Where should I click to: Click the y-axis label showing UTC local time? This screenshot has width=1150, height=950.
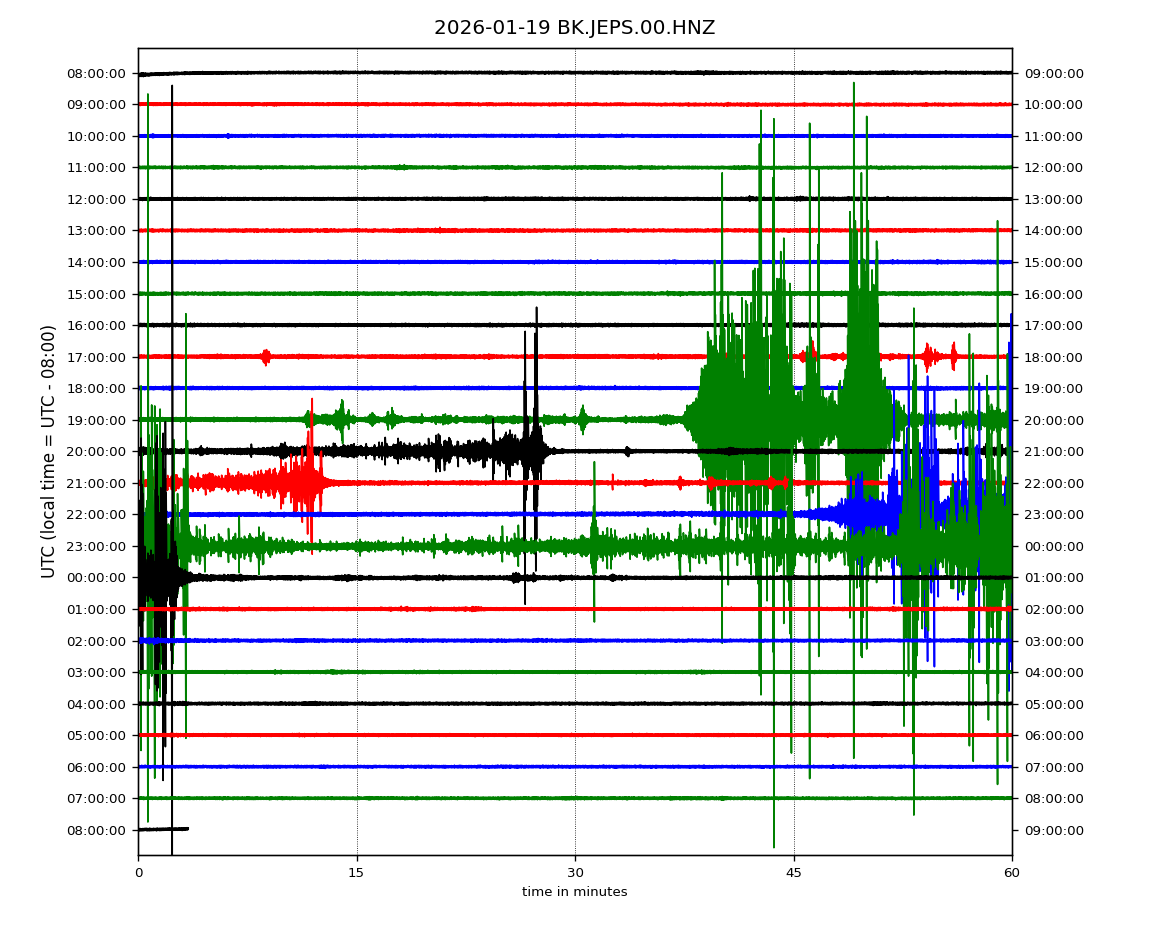click(x=49, y=451)
